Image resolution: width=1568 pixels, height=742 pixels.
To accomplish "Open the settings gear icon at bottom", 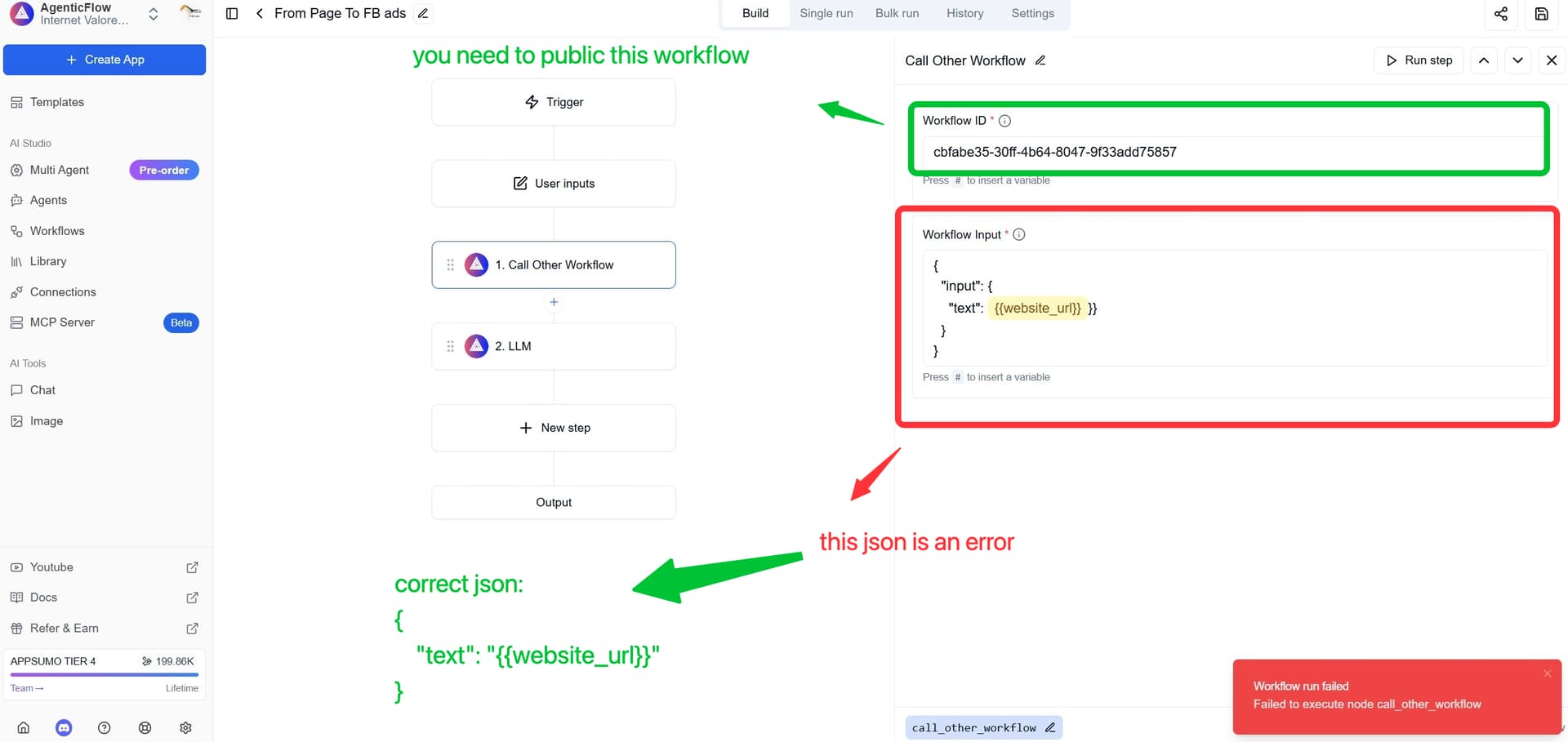I will tap(185, 728).
